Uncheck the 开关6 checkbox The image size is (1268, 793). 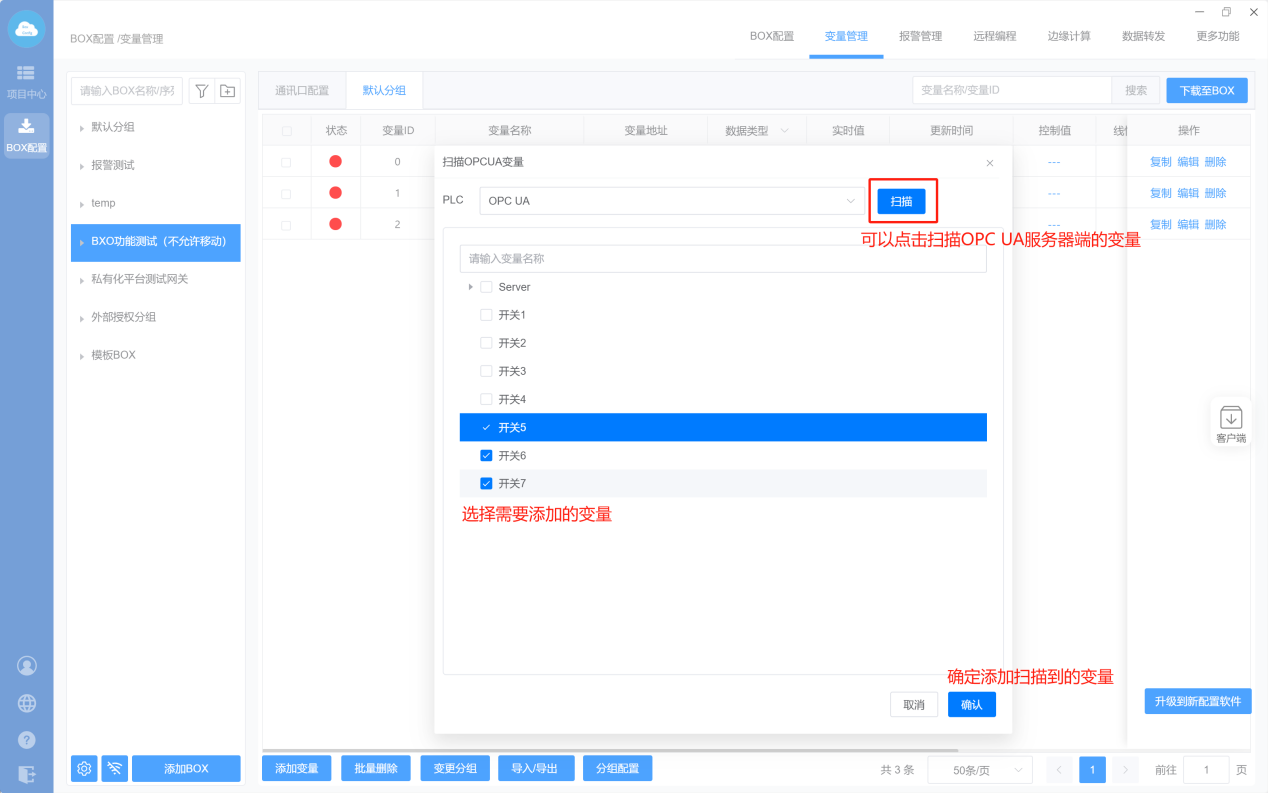tap(486, 455)
